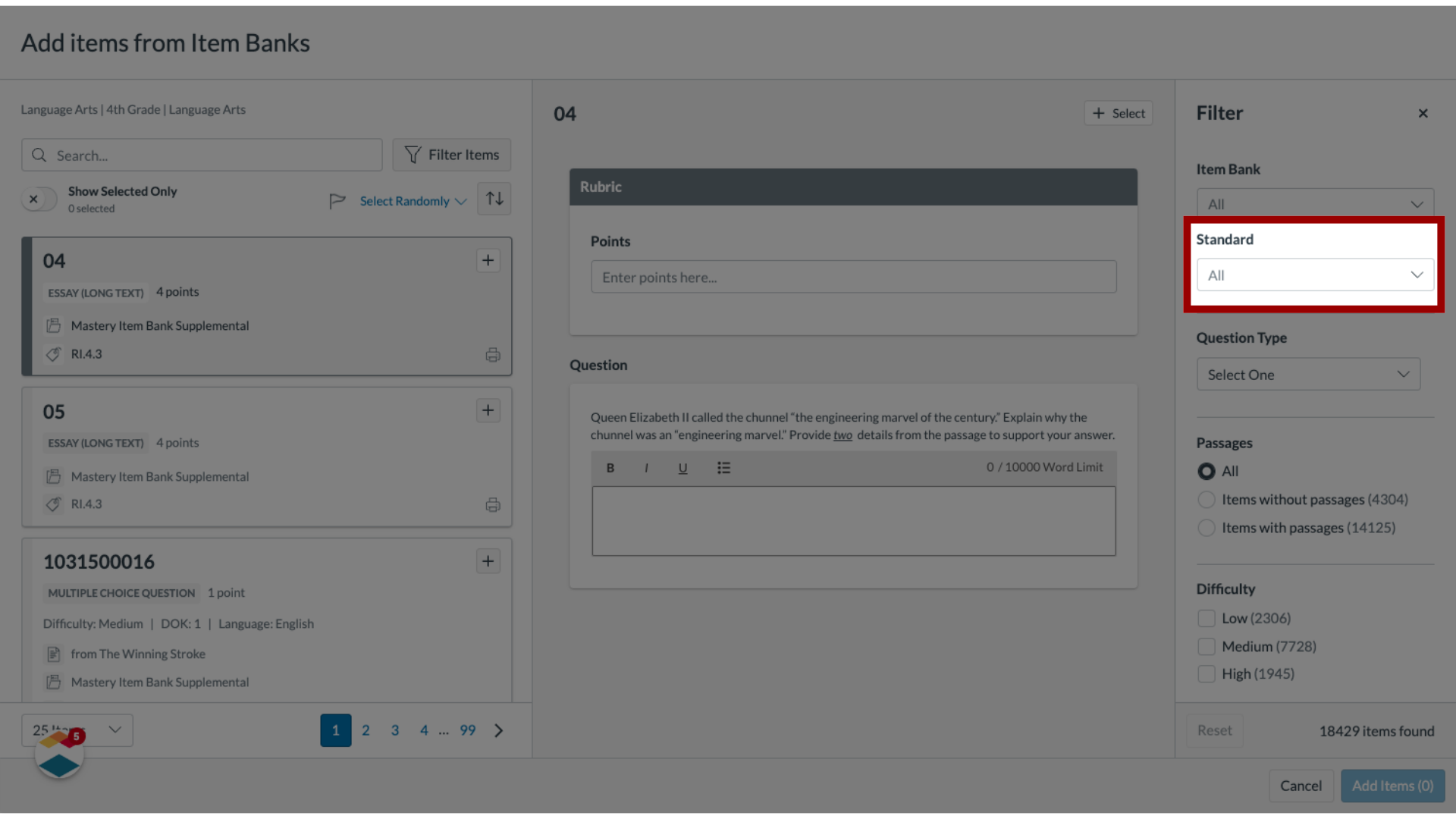Screen dimensions: 1456x819
Task: Click the sort/reorder arrows icon
Action: pos(494,199)
